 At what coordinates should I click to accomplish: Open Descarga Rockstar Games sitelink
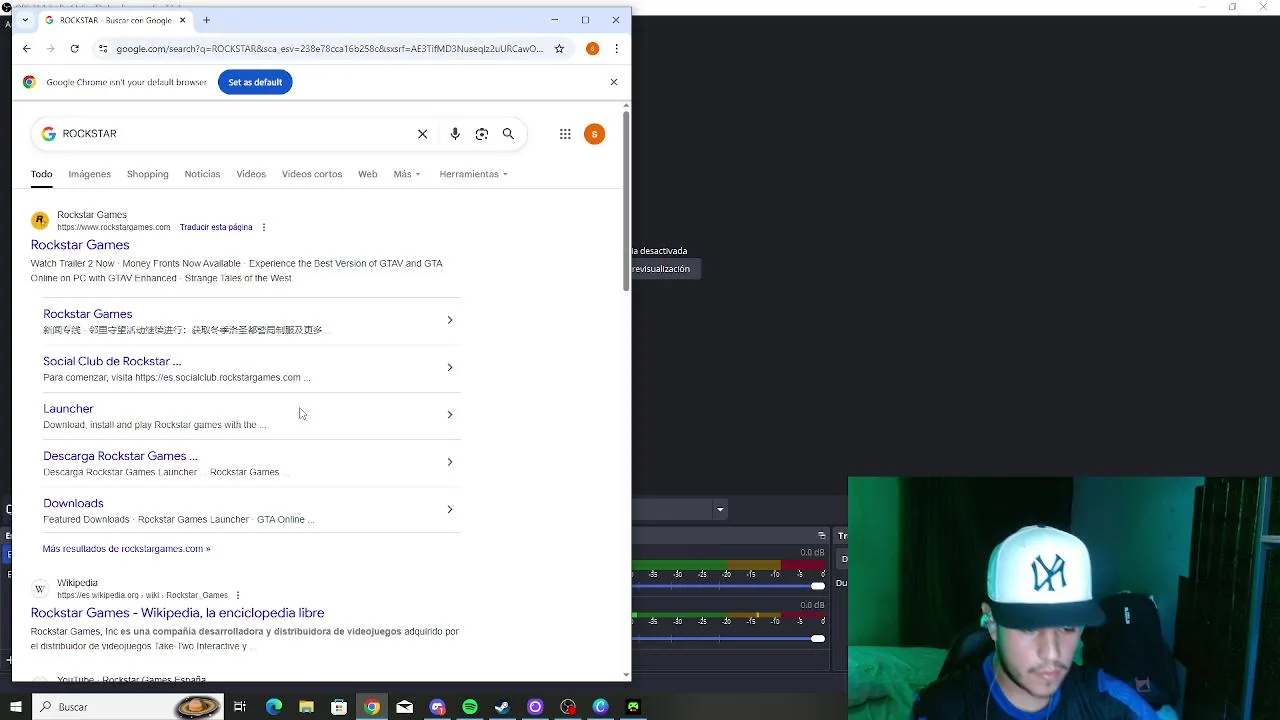(x=120, y=456)
